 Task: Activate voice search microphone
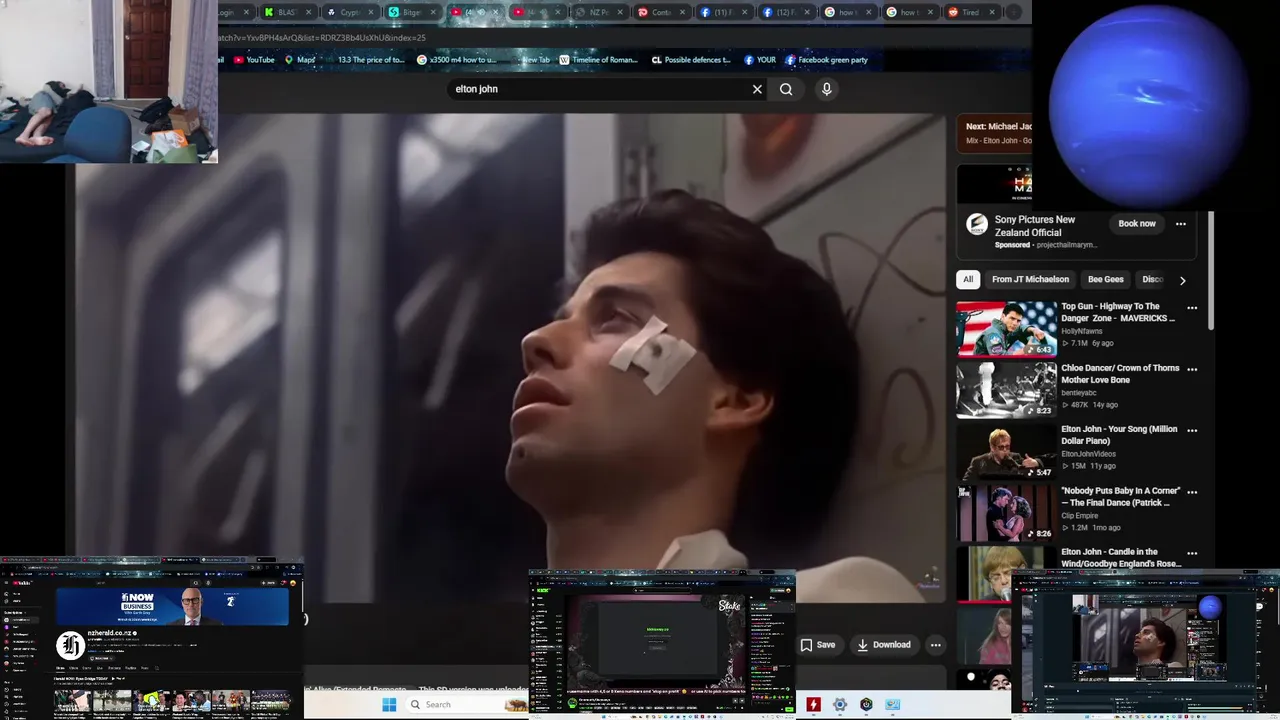click(x=826, y=89)
